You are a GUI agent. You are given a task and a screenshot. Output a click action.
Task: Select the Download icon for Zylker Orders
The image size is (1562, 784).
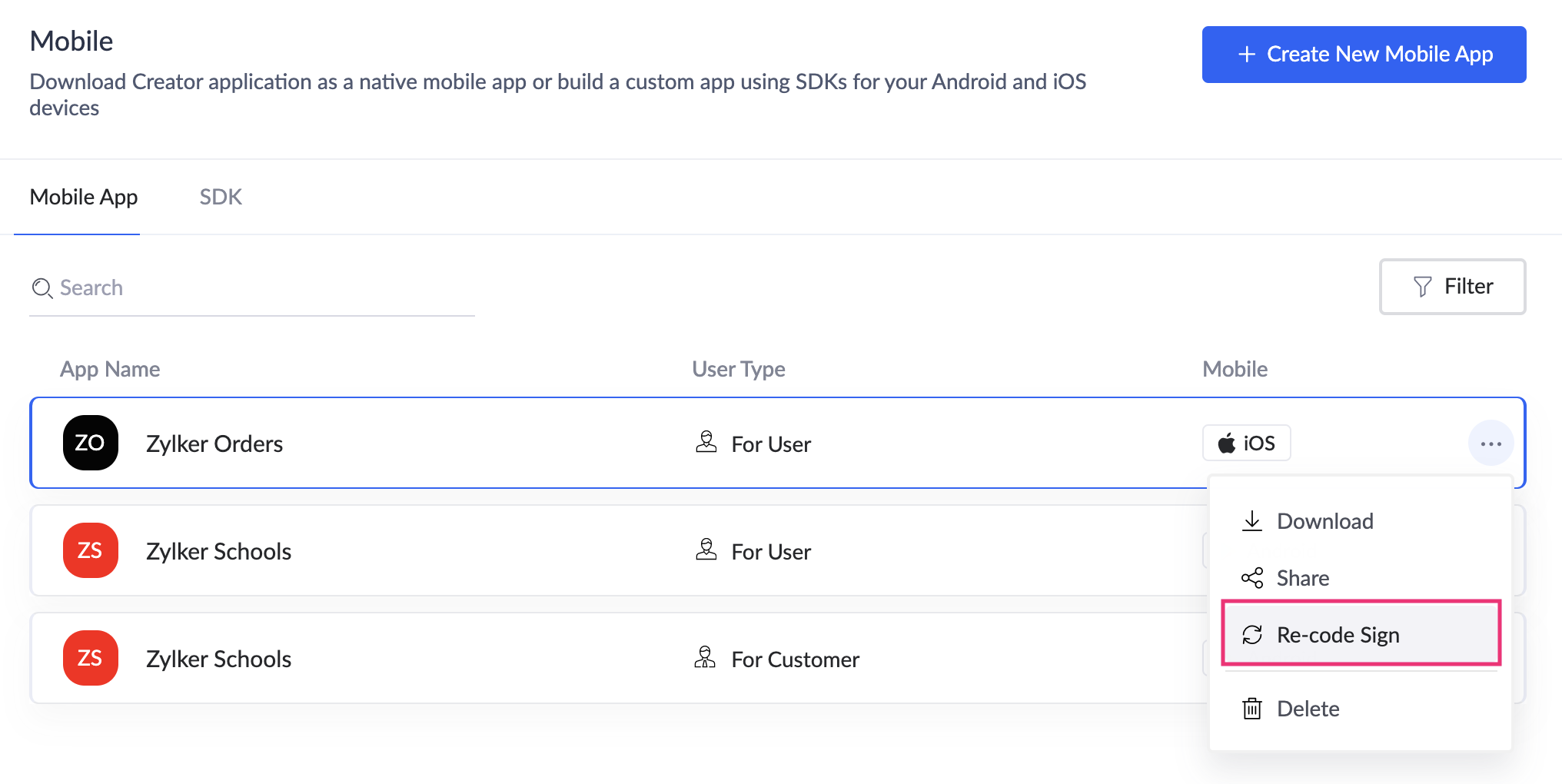pyautogui.click(x=1252, y=520)
